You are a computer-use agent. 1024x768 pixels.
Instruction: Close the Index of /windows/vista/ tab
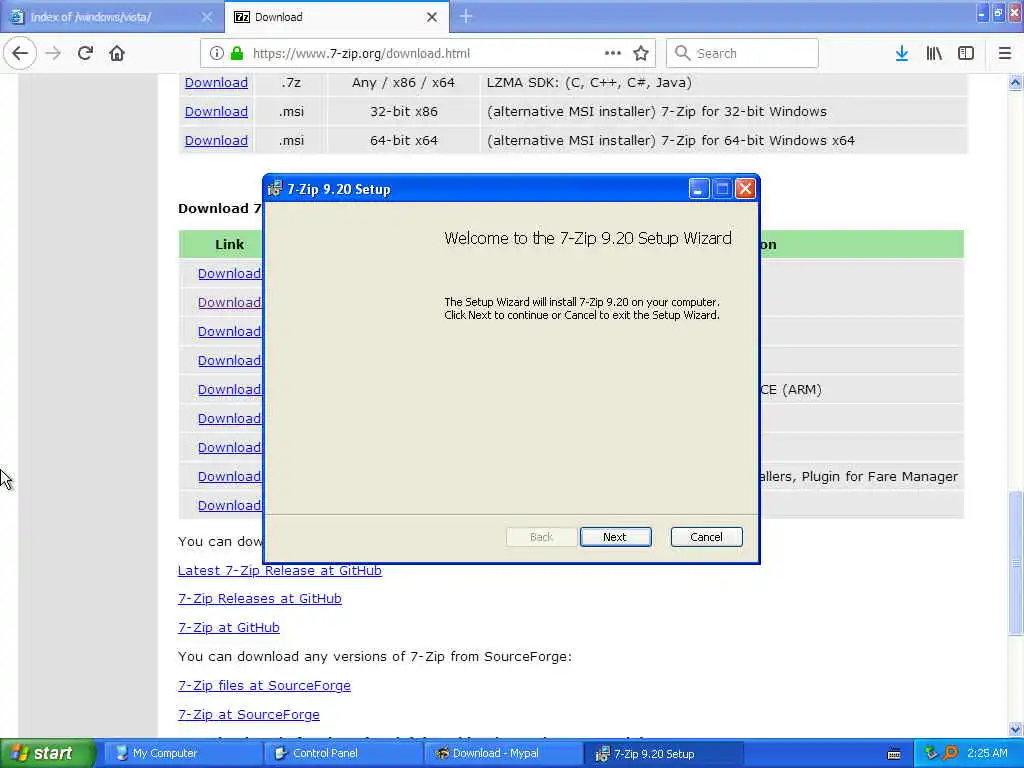(206, 17)
